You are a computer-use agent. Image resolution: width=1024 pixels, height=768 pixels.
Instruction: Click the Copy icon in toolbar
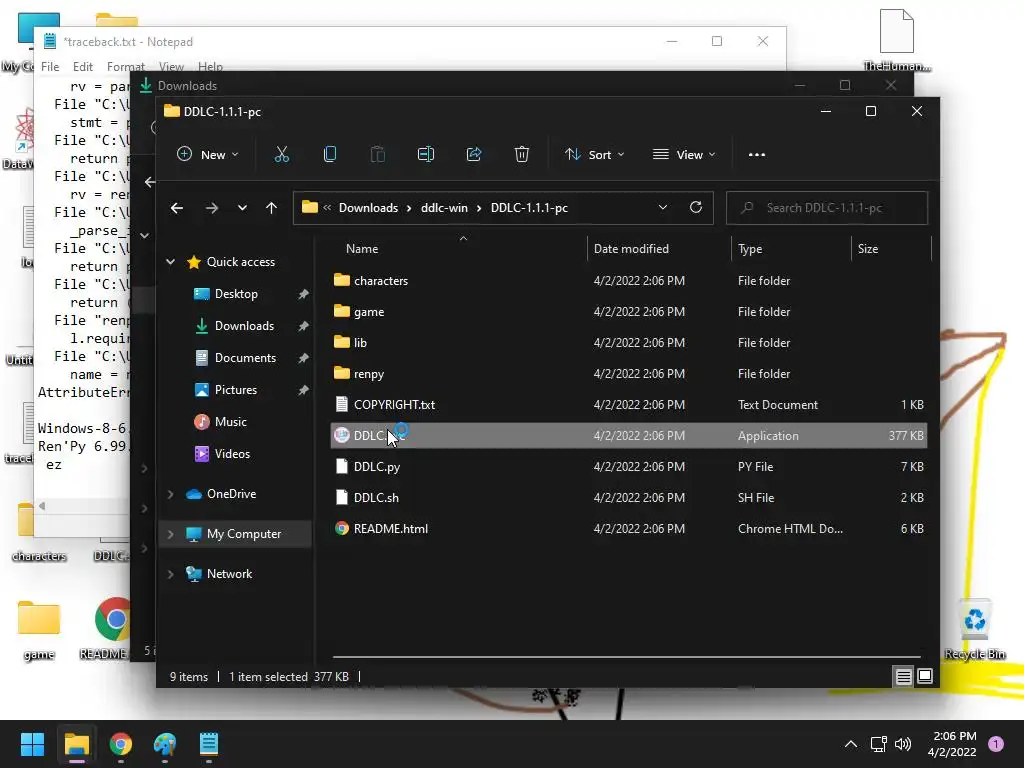pos(330,155)
